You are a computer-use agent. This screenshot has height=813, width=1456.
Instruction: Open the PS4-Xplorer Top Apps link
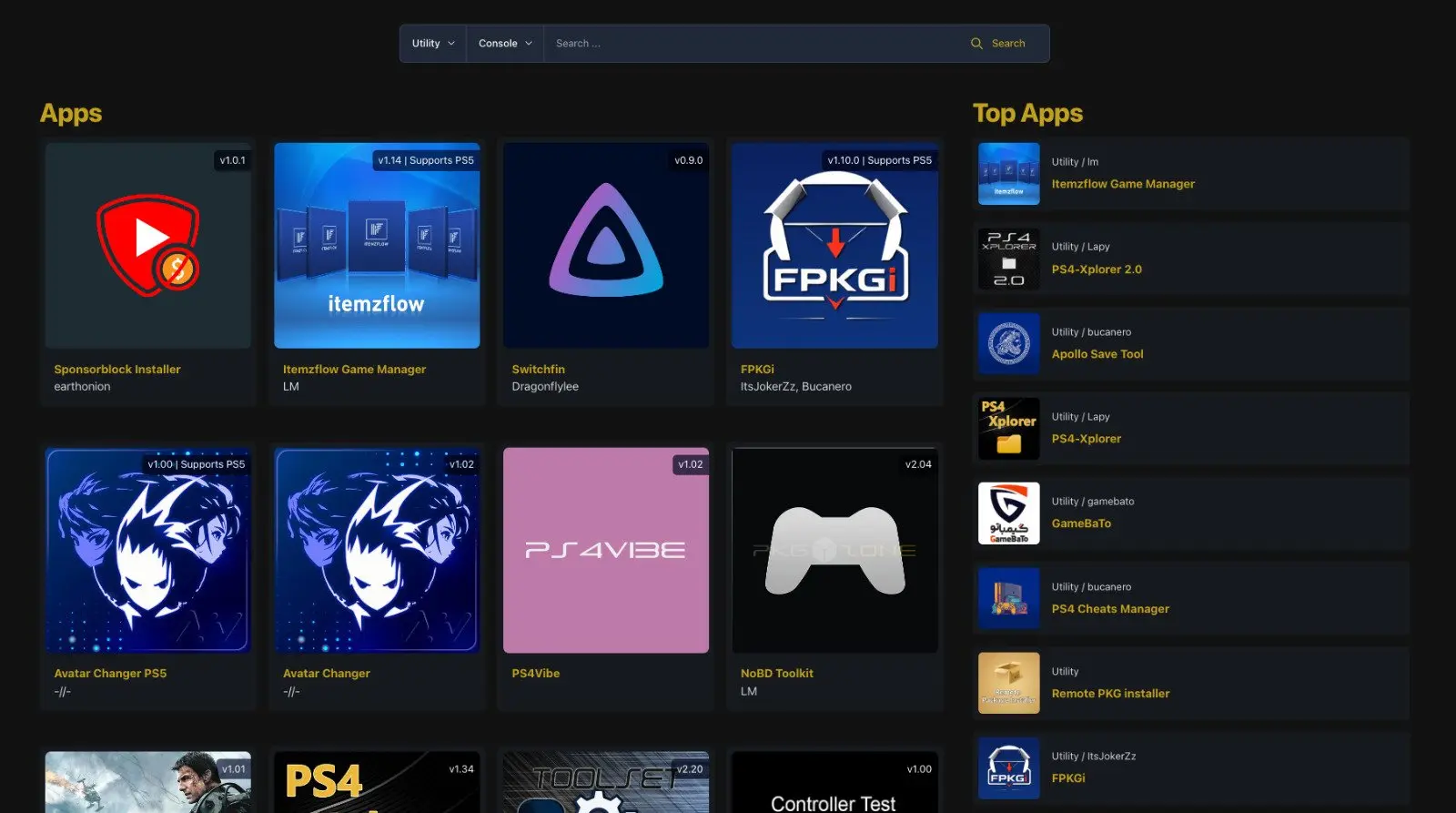tap(1087, 439)
